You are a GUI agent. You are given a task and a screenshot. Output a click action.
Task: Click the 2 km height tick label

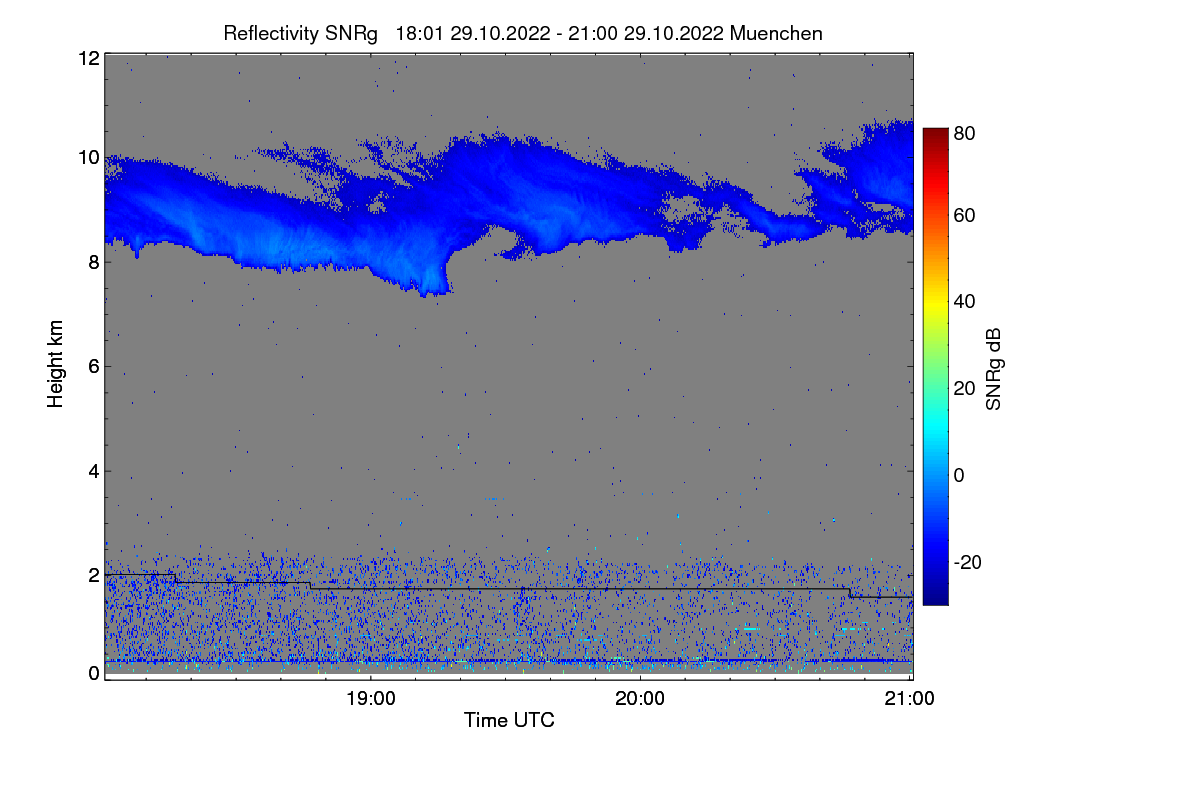(94, 575)
